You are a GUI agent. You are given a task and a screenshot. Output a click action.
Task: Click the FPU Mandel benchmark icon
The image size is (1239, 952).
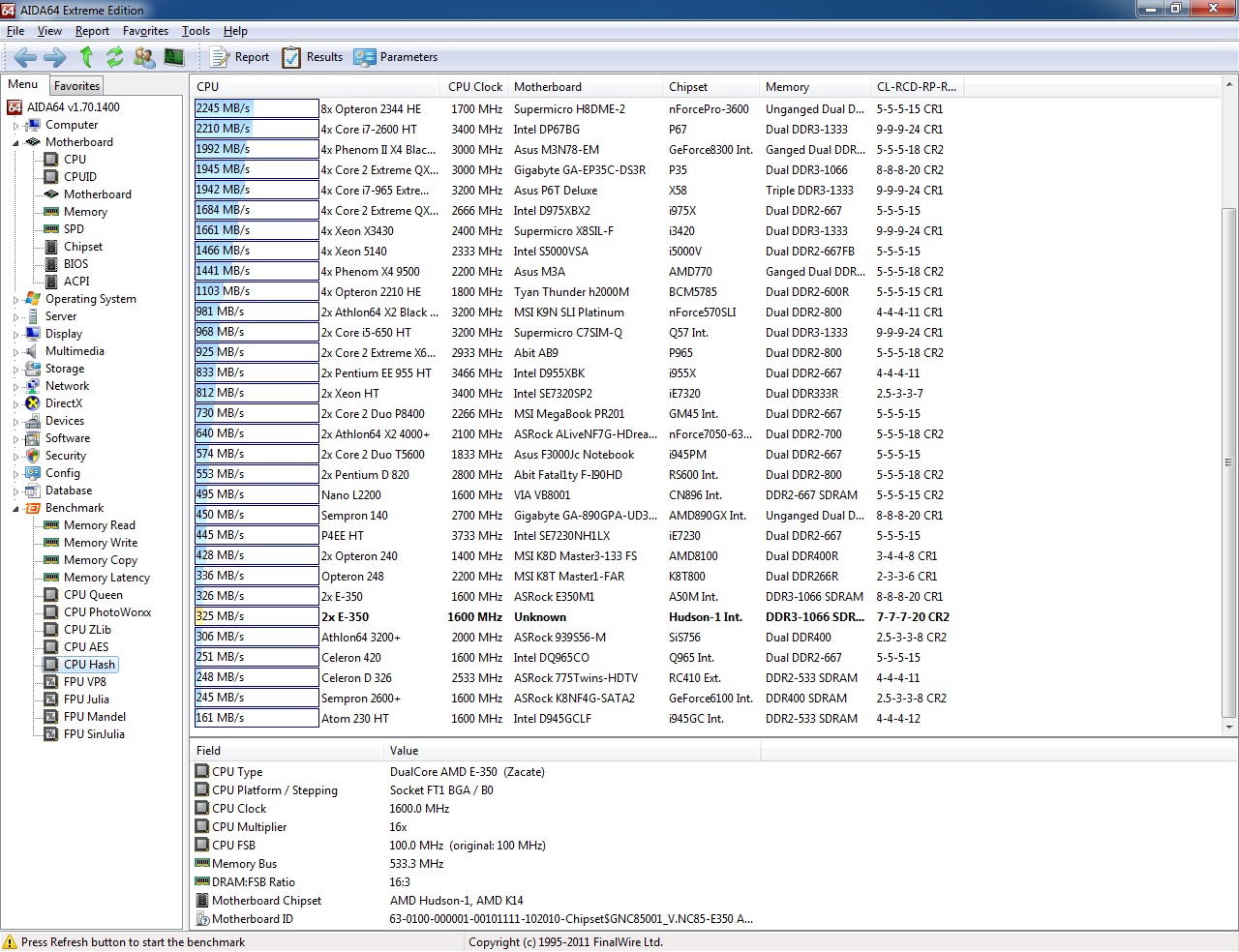51,717
